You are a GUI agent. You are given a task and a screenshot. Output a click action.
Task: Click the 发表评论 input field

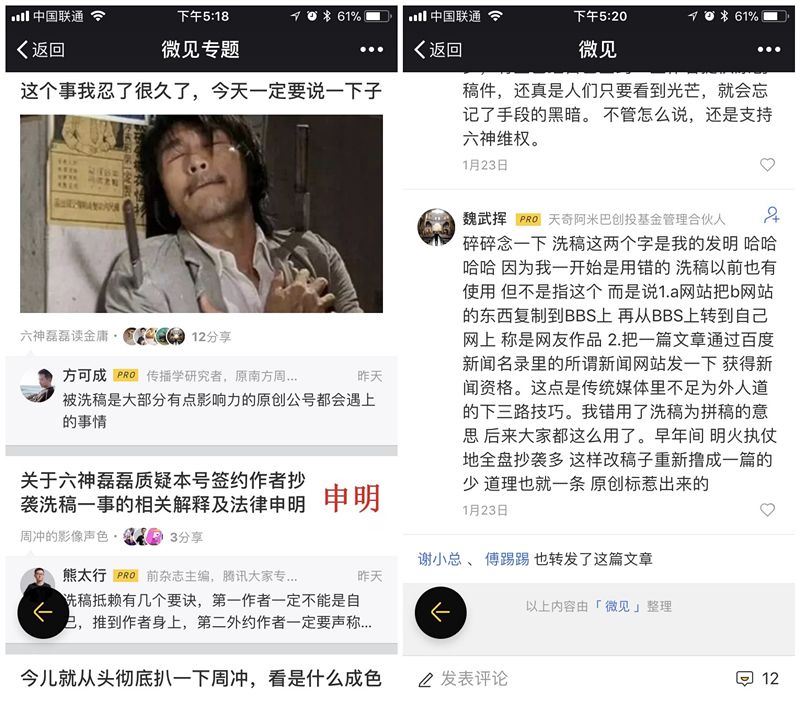(x=474, y=678)
